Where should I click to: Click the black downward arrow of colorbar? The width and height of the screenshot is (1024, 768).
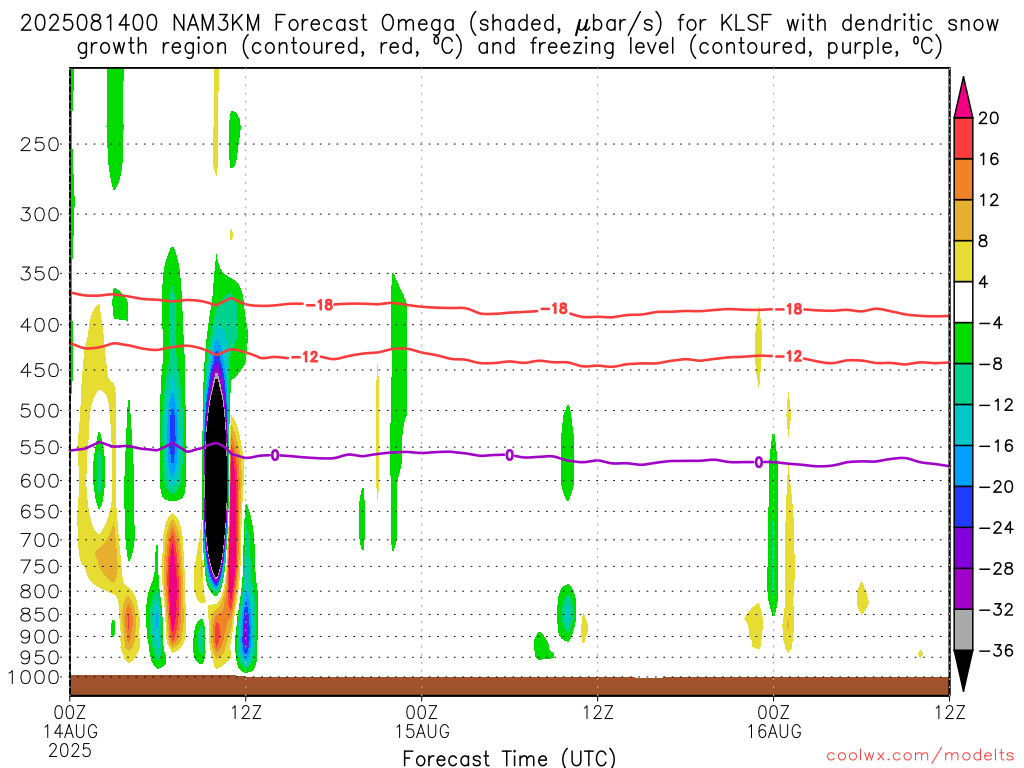963,670
